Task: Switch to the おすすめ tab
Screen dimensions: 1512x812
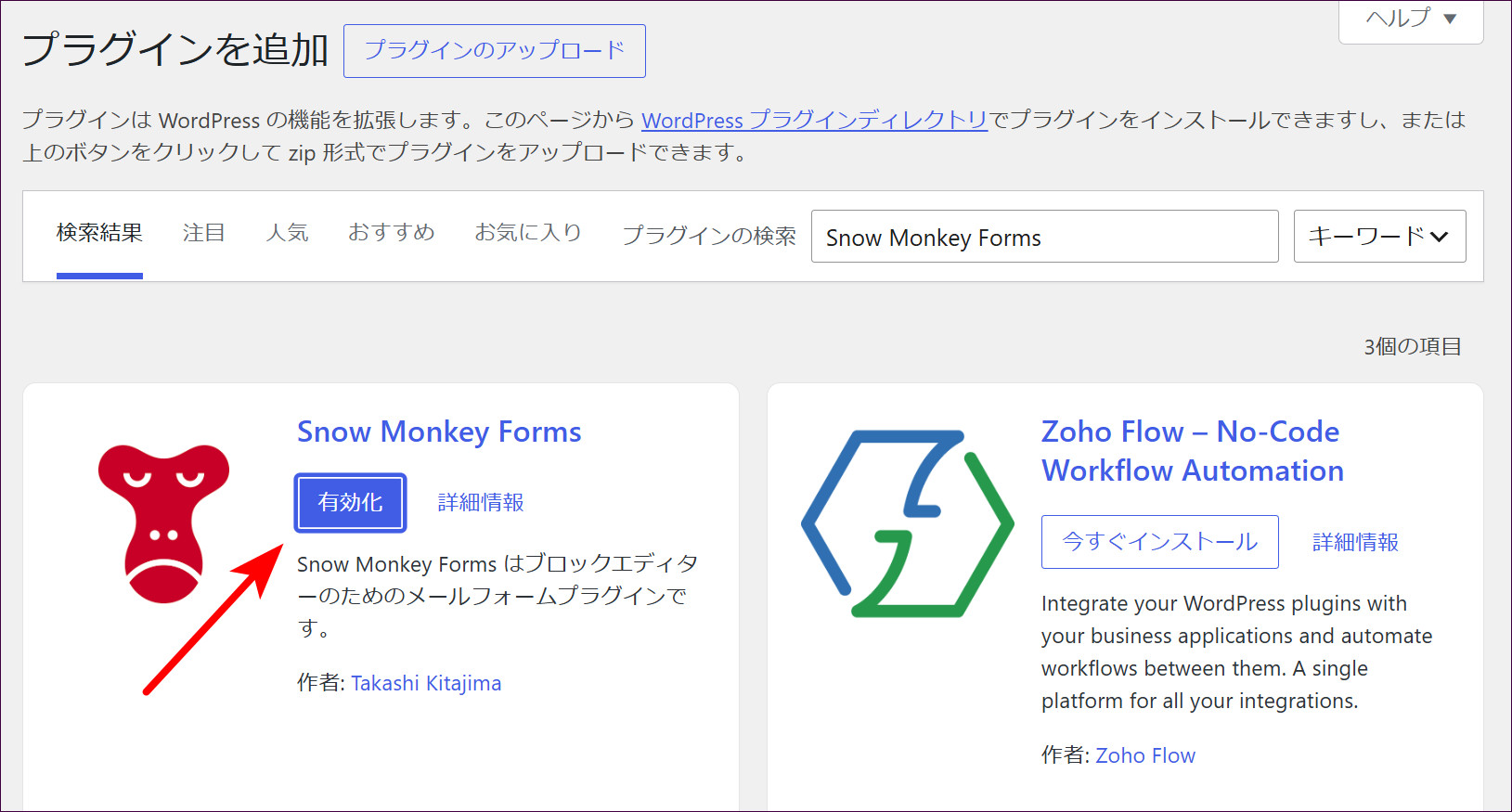Action: pyautogui.click(x=392, y=233)
